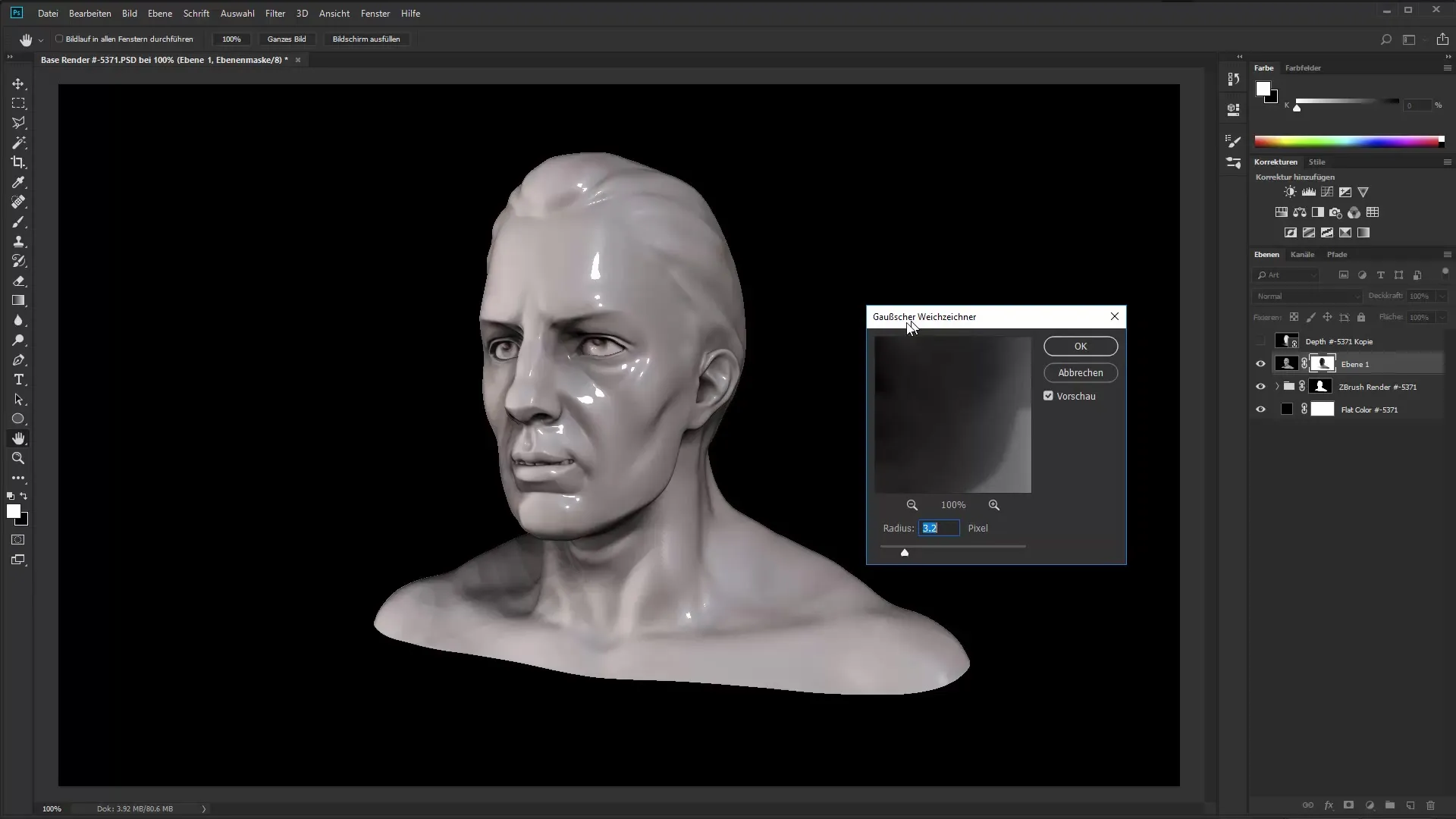Image resolution: width=1456 pixels, height=819 pixels.
Task: Select the Ellipse shape tool
Action: pyautogui.click(x=18, y=419)
